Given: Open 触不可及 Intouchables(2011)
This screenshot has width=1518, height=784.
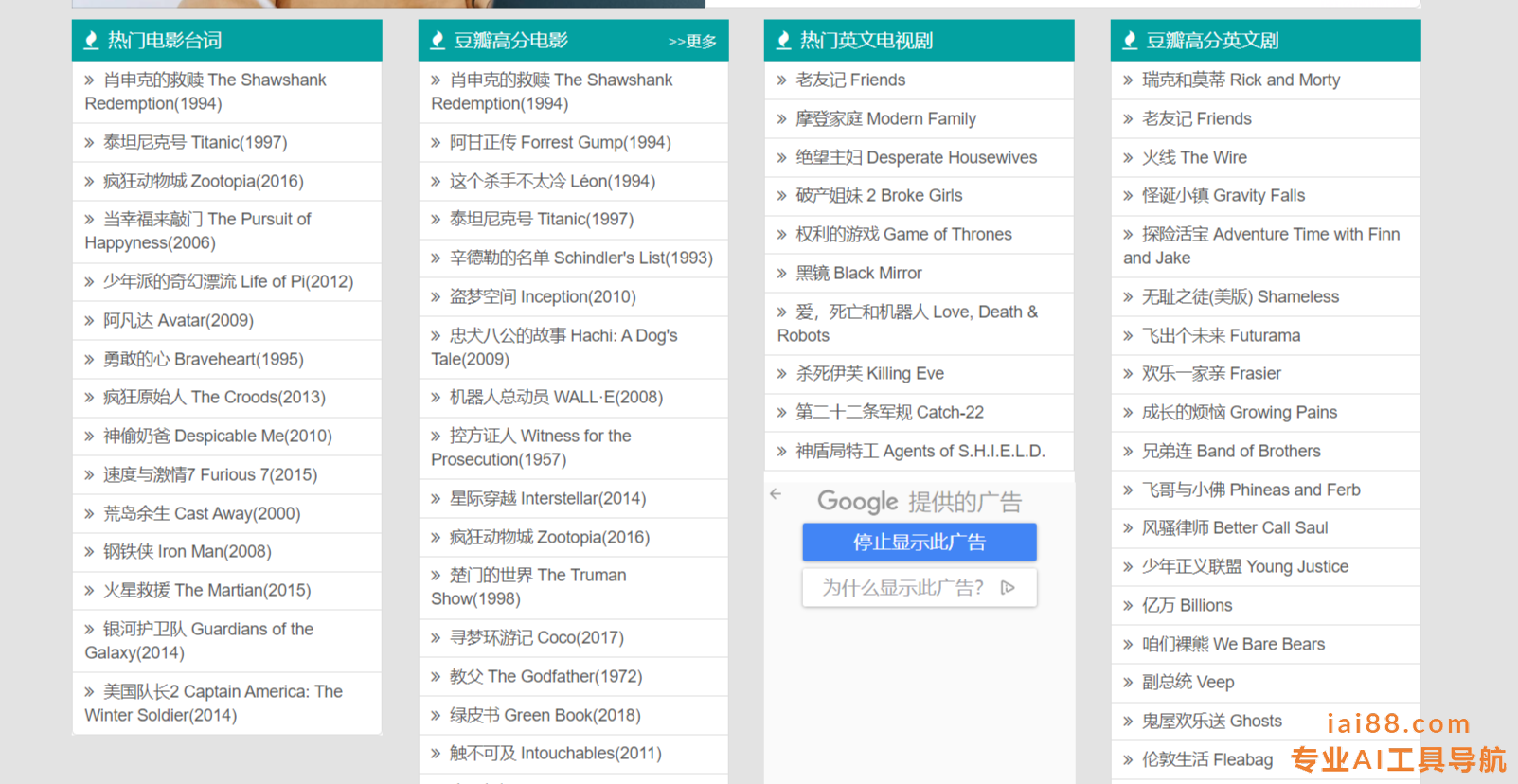Looking at the screenshot, I should (x=556, y=753).
